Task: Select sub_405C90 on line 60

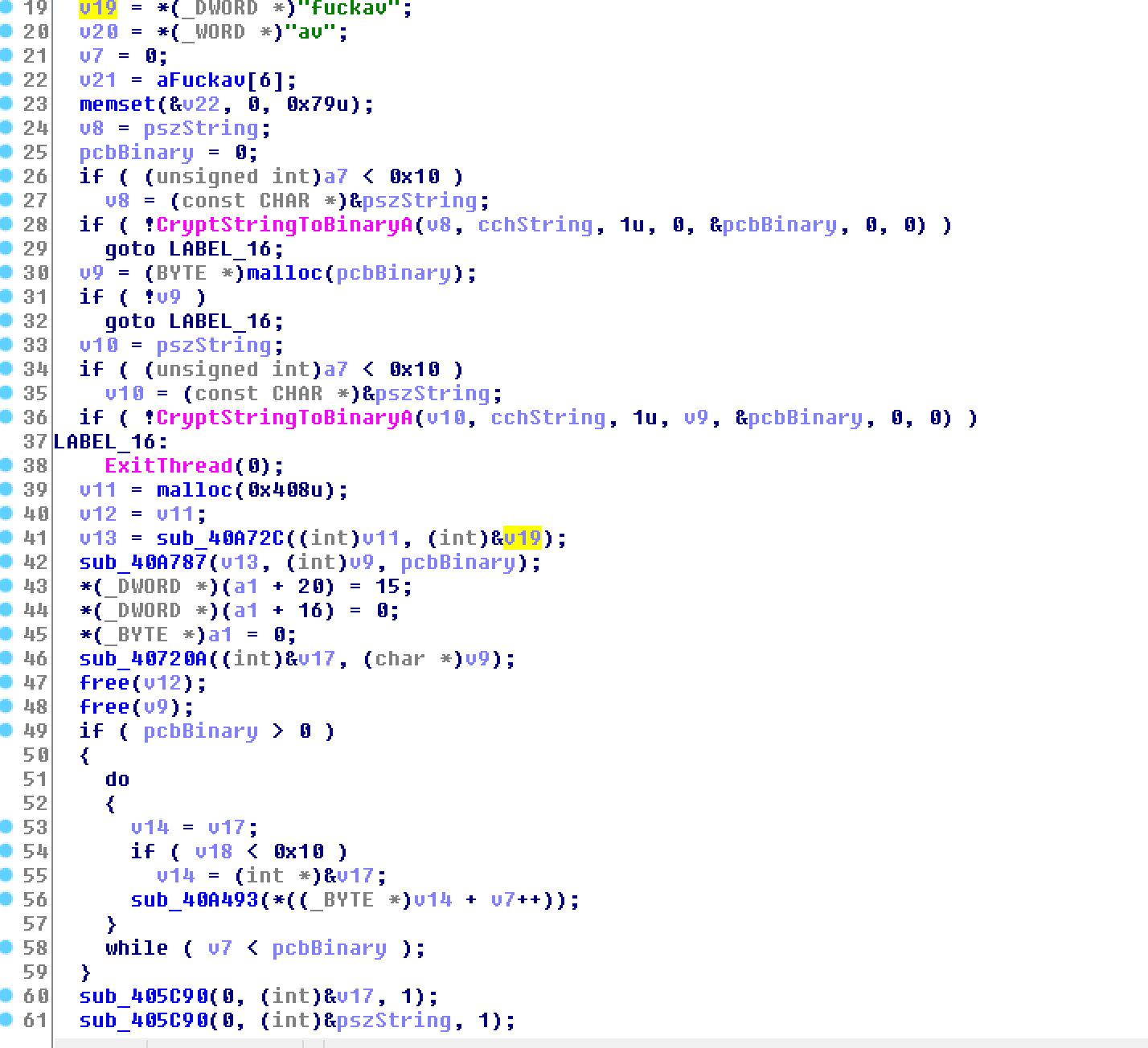Action: tap(143, 997)
